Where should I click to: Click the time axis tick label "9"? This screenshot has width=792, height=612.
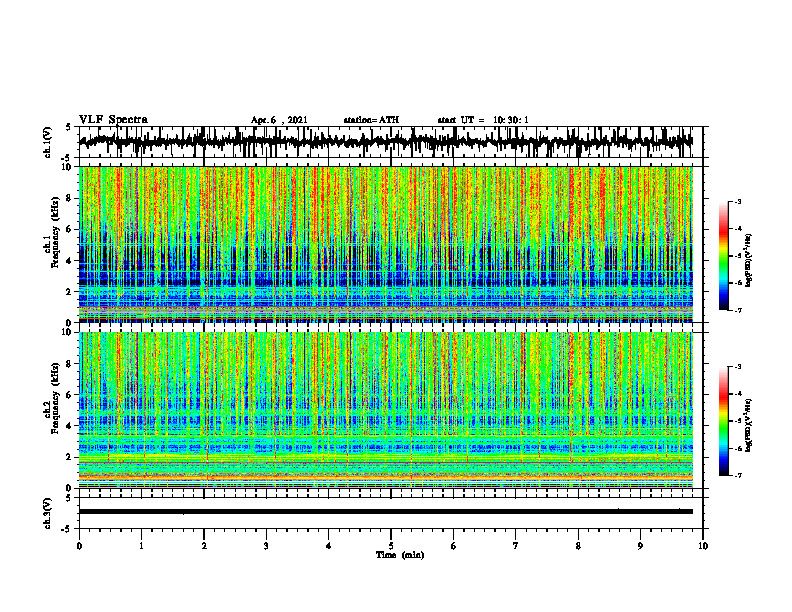click(640, 546)
